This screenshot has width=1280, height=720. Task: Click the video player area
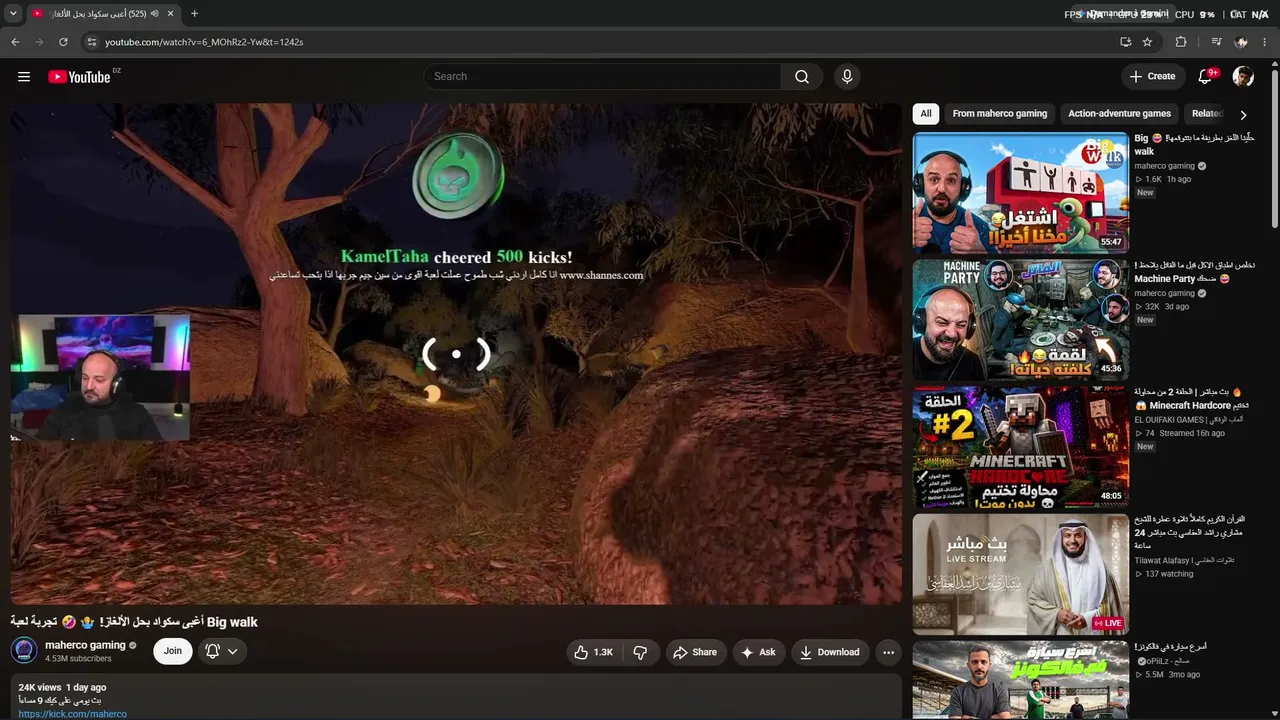[456, 353]
